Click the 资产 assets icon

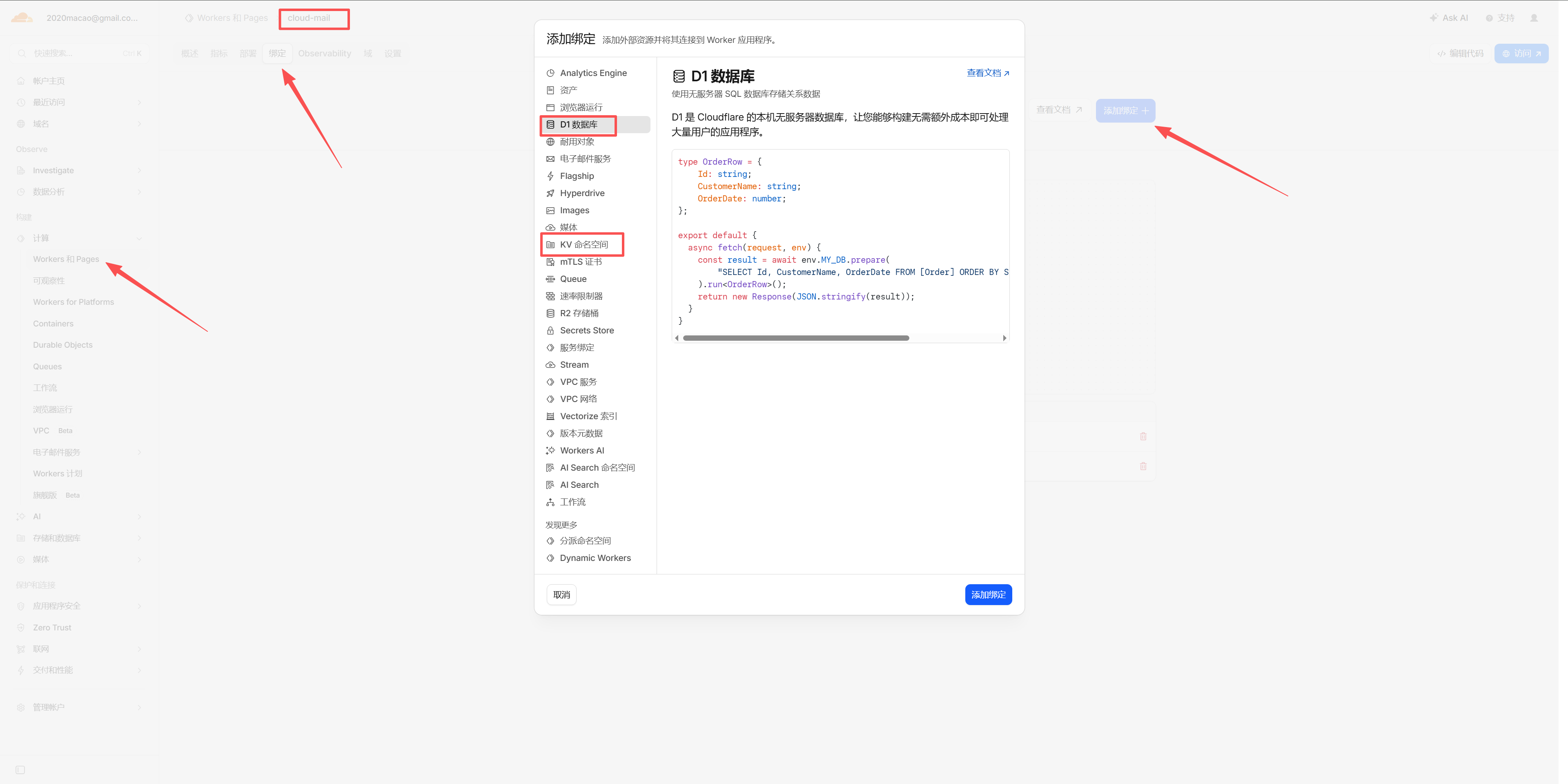point(550,90)
